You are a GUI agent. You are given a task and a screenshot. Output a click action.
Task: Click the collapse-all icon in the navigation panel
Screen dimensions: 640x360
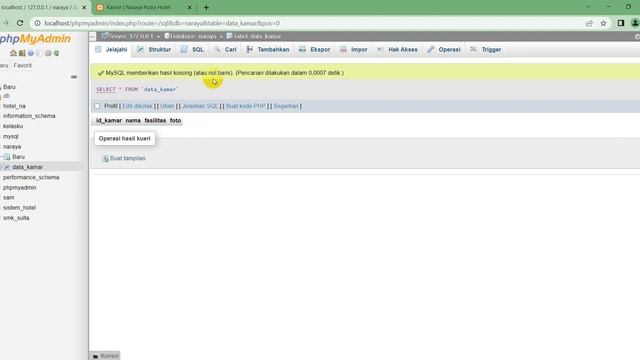[x=74, y=77]
